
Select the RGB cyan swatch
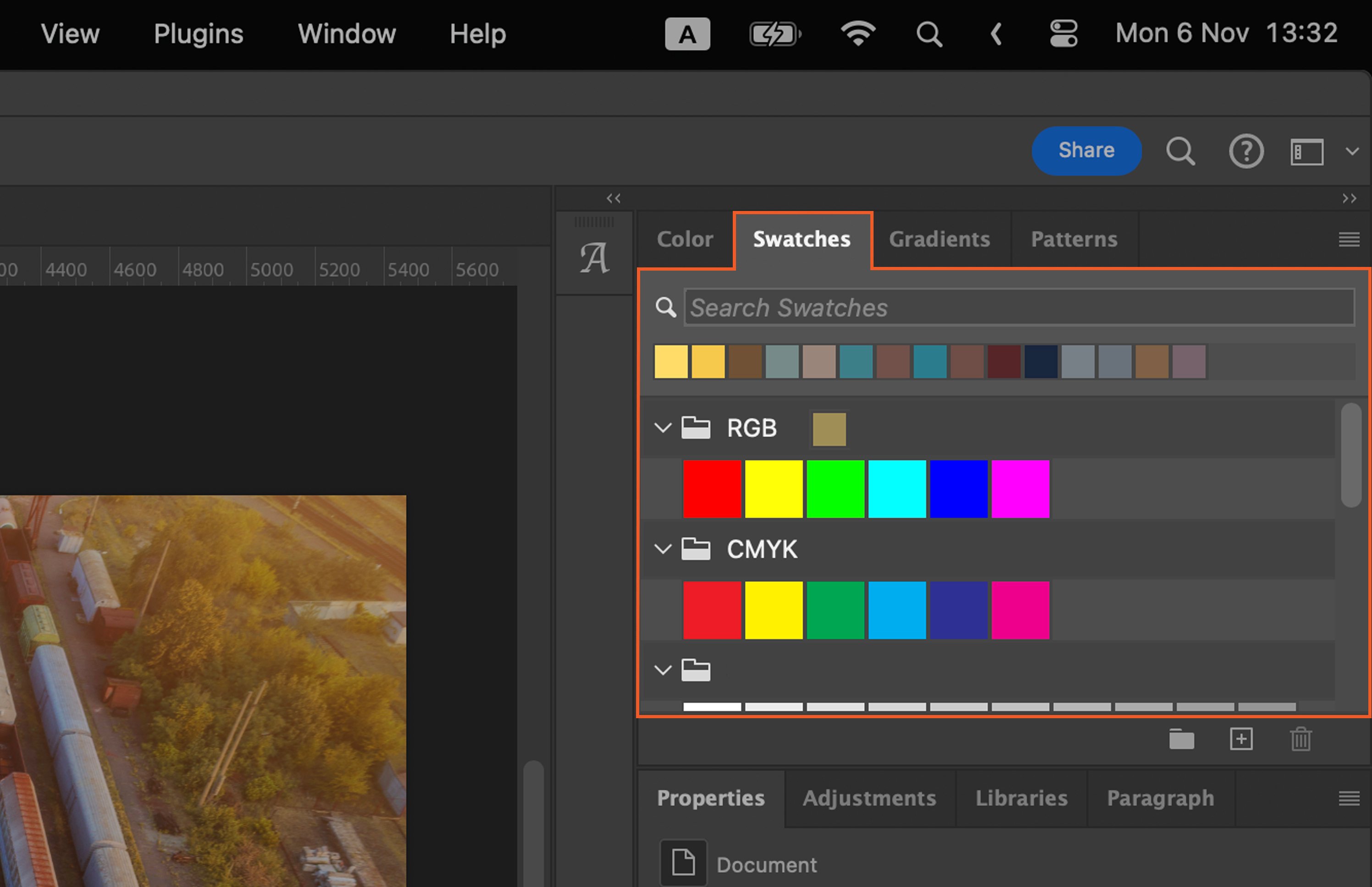pos(896,488)
